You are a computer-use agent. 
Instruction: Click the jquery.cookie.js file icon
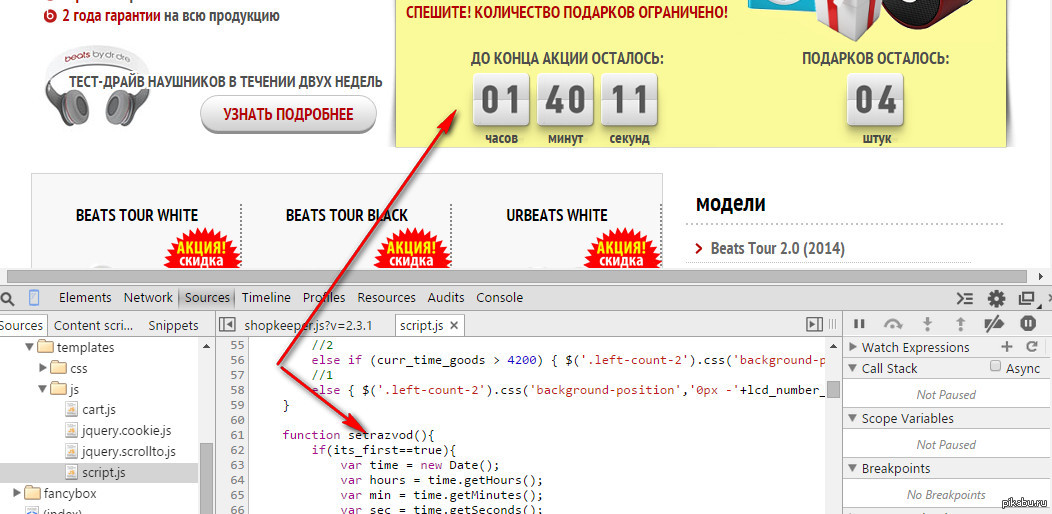[x=72, y=430]
